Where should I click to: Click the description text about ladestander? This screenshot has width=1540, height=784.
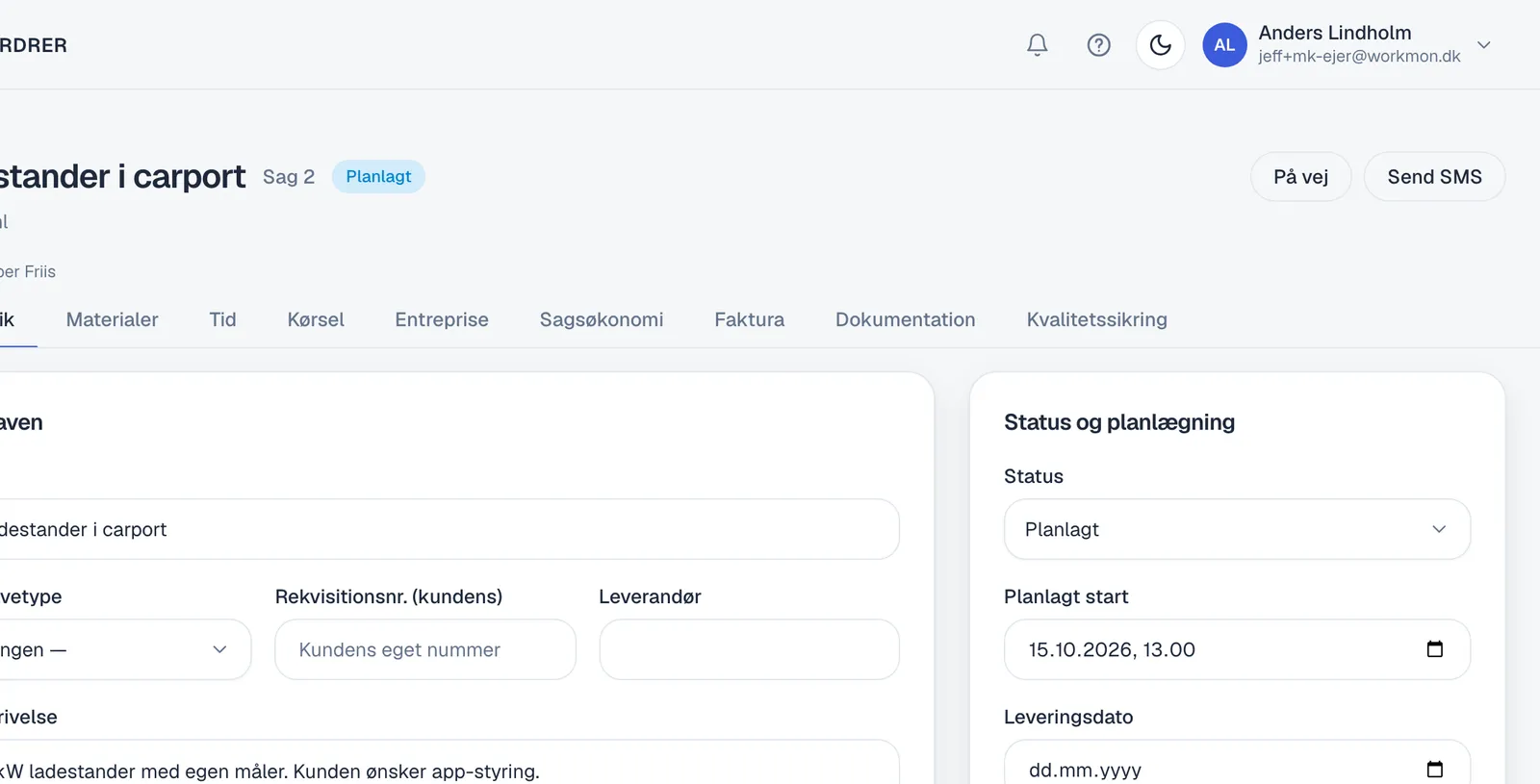269,771
